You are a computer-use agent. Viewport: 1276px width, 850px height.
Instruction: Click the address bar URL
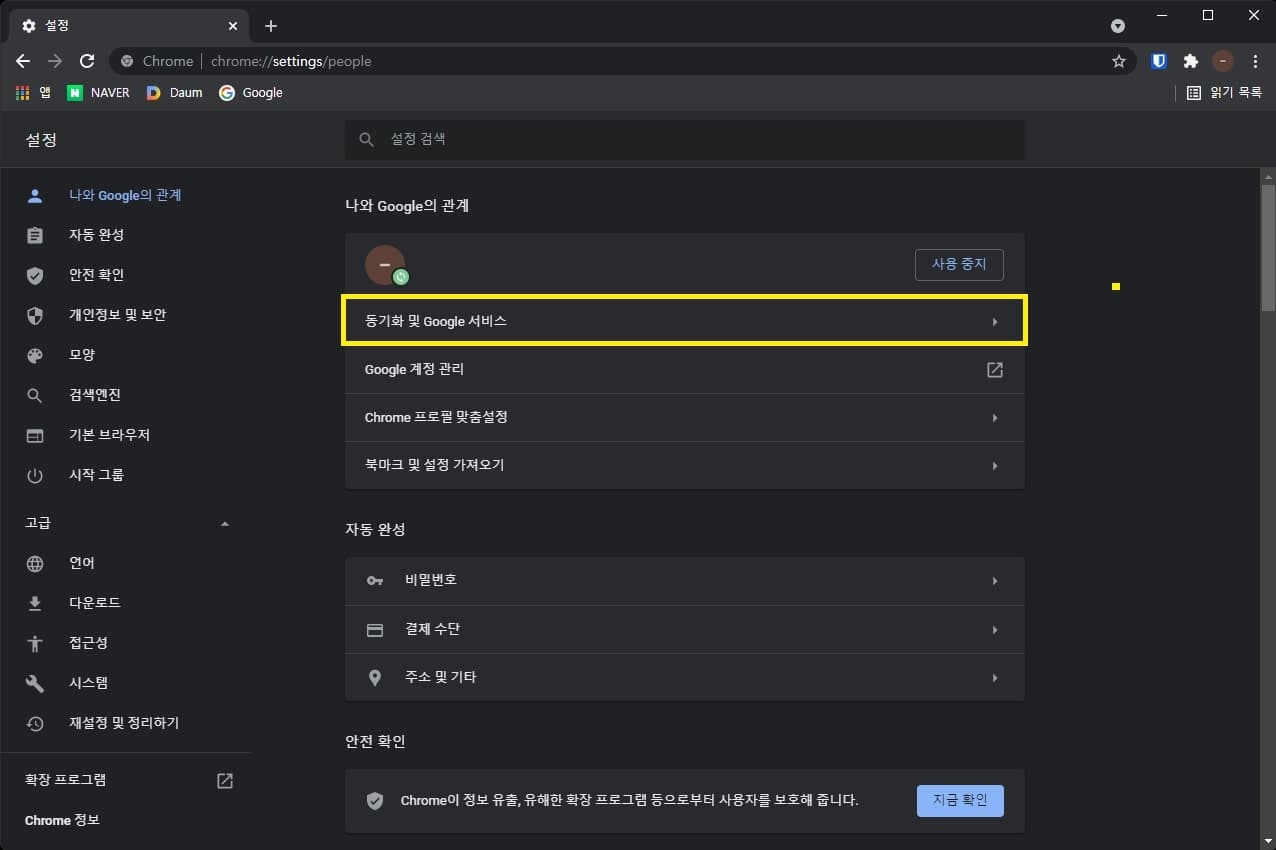point(291,61)
